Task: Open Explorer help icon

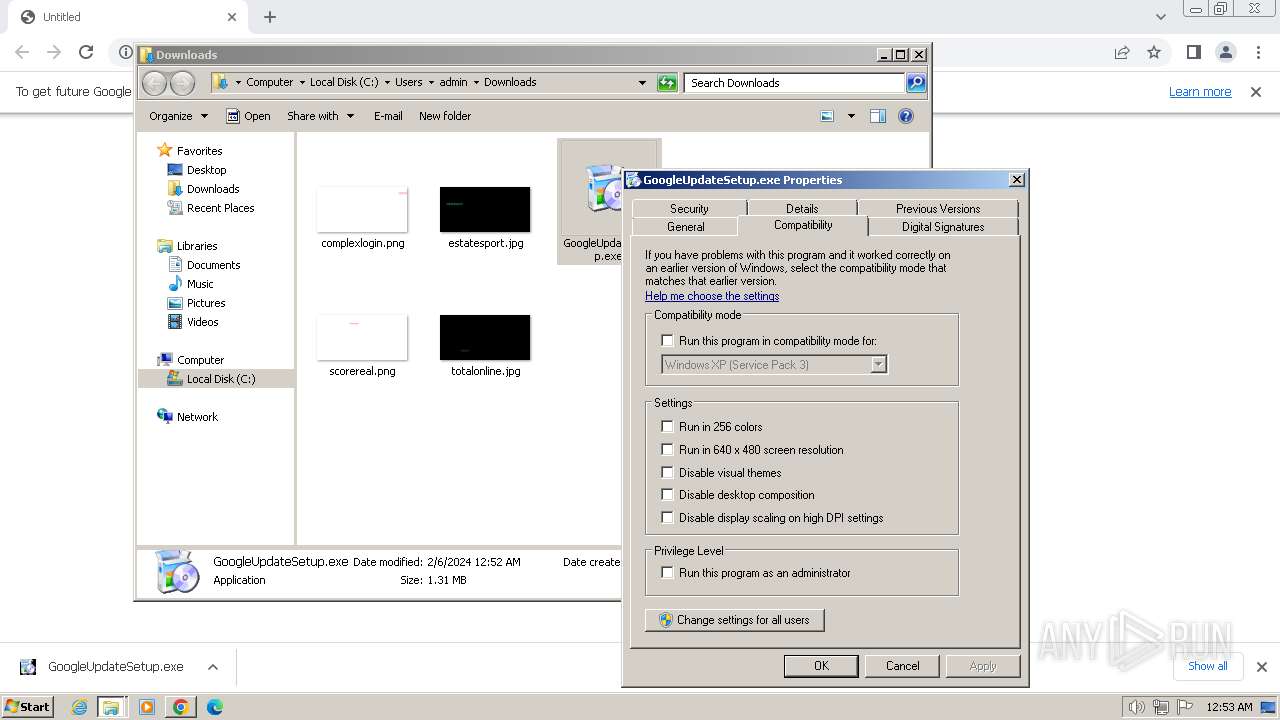Action: [906, 116]
